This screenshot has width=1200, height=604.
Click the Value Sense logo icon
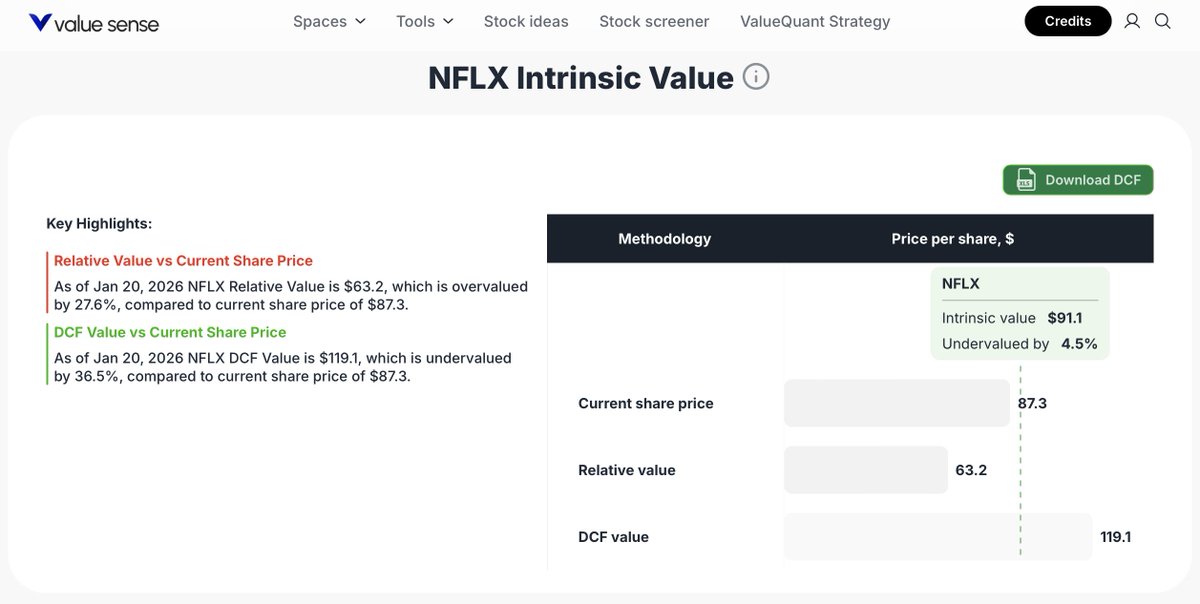pos(40,22)
